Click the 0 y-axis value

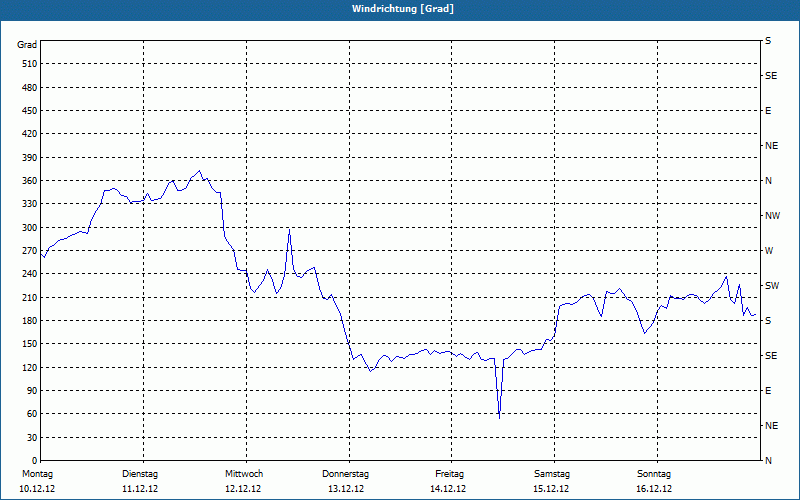pyautogui.click(x=35, y=460)
